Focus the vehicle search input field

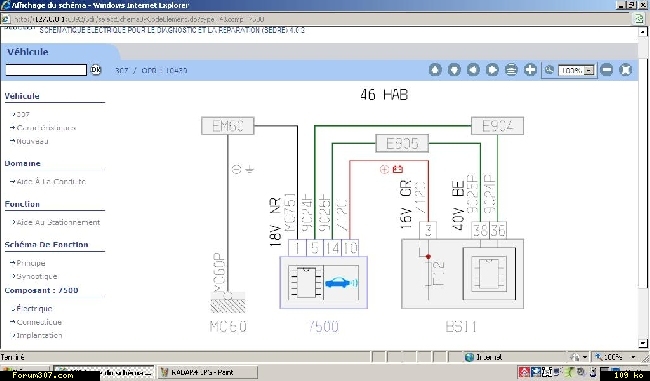point(46,70)
